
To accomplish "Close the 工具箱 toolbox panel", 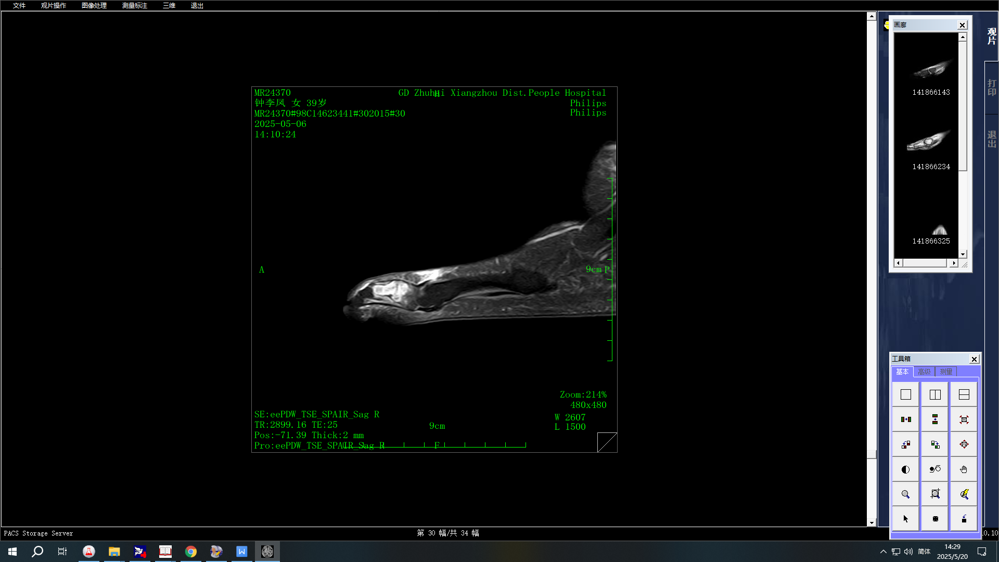I will click(x=974, y=359).
